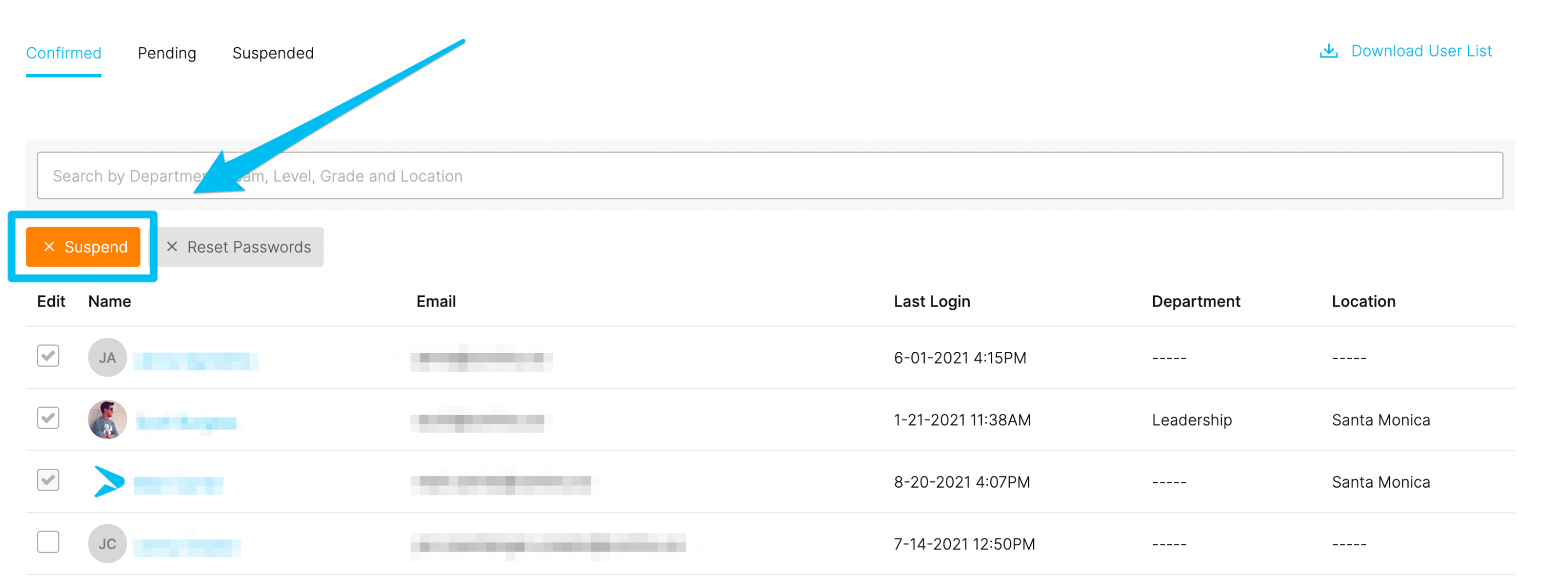Toggle checkbox for the 8-20-2021 login row
1568x579 pixels.
[48, 480]
